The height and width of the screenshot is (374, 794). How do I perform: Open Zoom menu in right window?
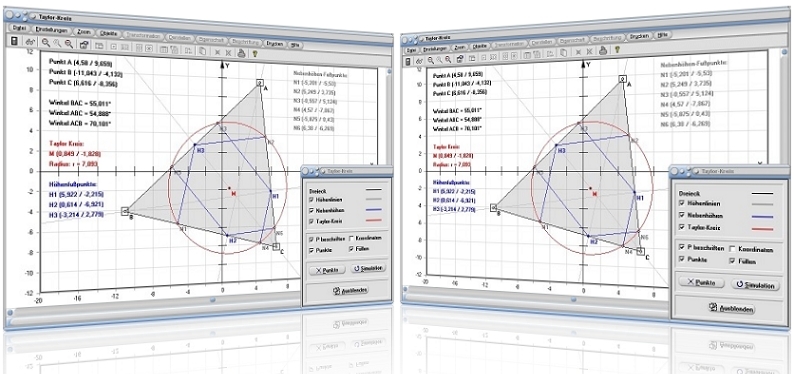(x=460, y=47)
